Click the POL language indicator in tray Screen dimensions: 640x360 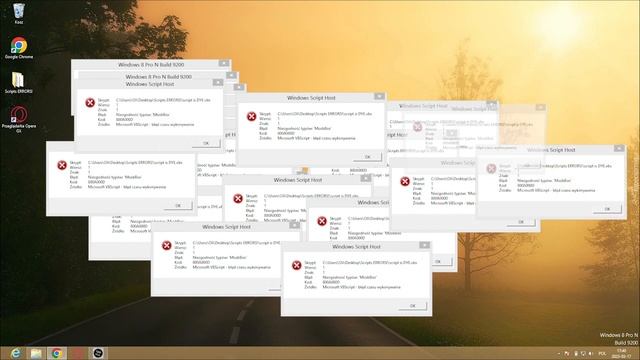click(x=602, y=353)
